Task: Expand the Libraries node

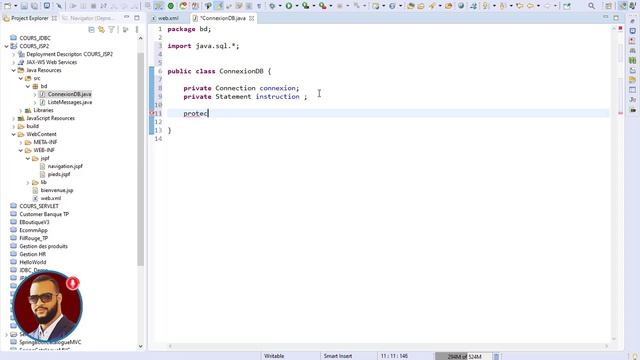Action: click(20, 110)
